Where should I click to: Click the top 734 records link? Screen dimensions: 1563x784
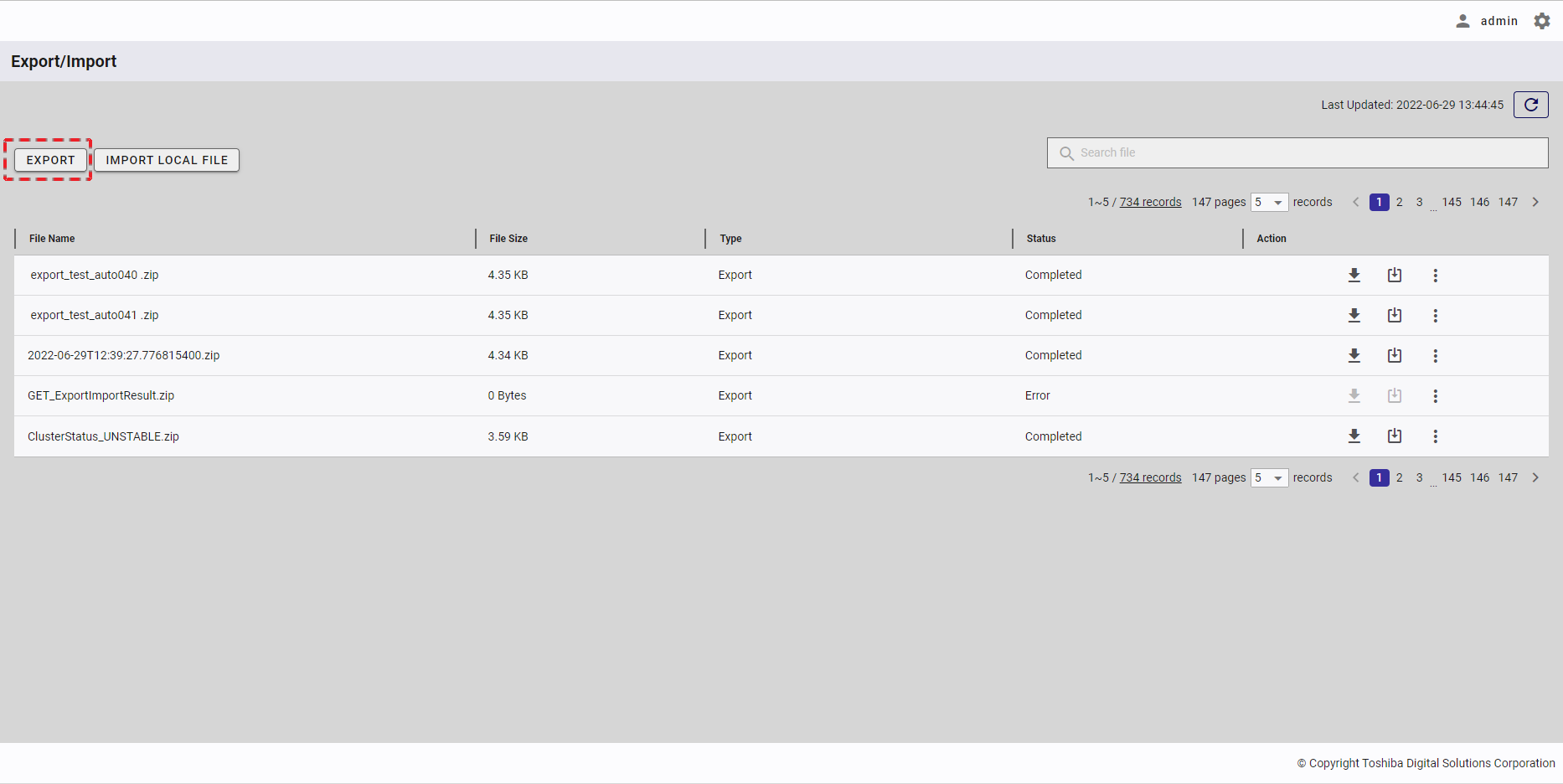click(x=1150, y=202)
